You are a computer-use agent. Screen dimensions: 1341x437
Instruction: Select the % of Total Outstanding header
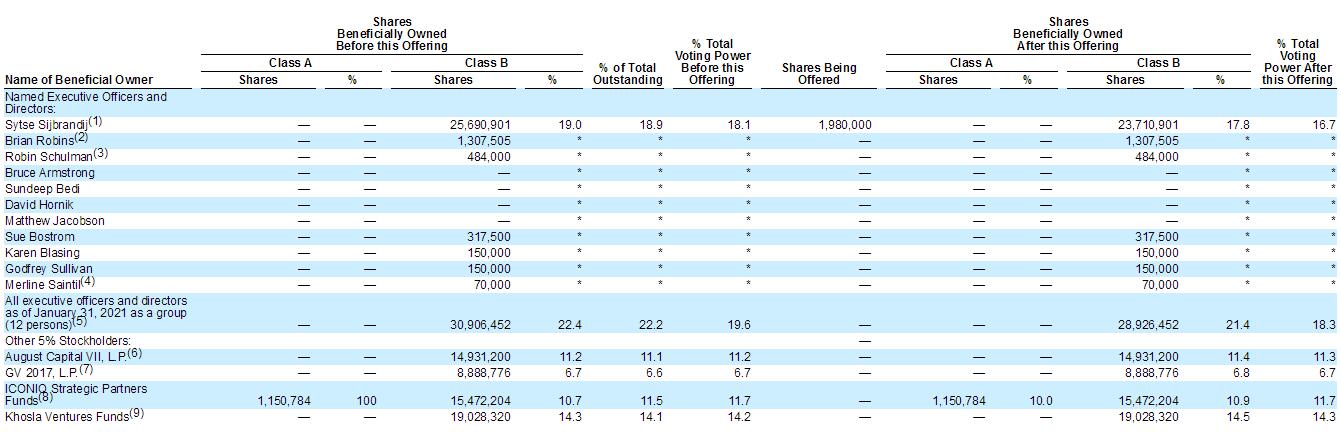[x=627, y=74]
